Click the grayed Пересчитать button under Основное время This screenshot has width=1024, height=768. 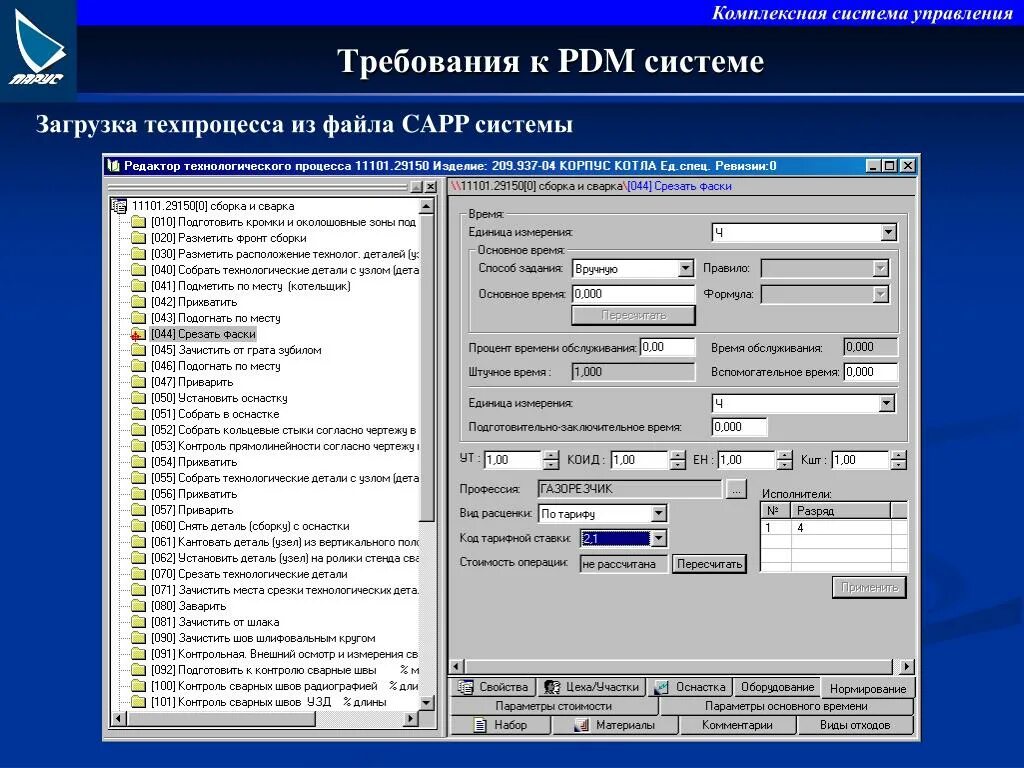pos(633,315)
